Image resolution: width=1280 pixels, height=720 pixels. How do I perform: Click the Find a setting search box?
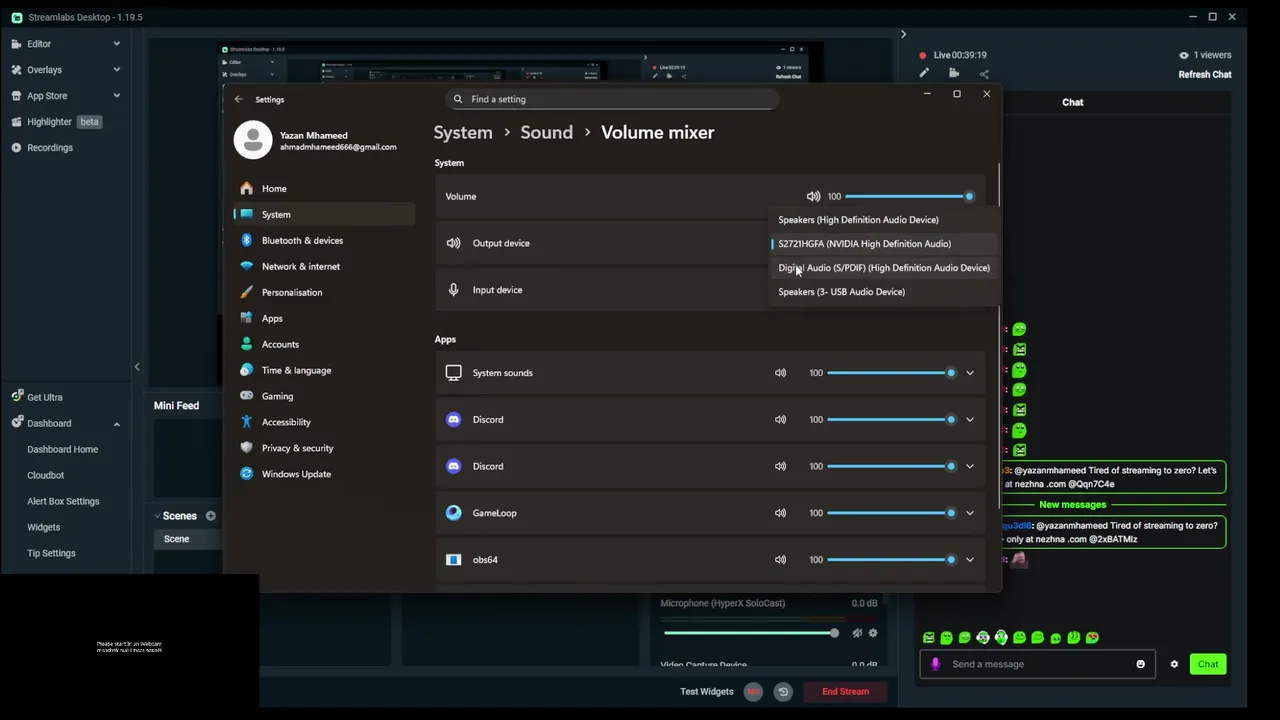pos(612,99)
